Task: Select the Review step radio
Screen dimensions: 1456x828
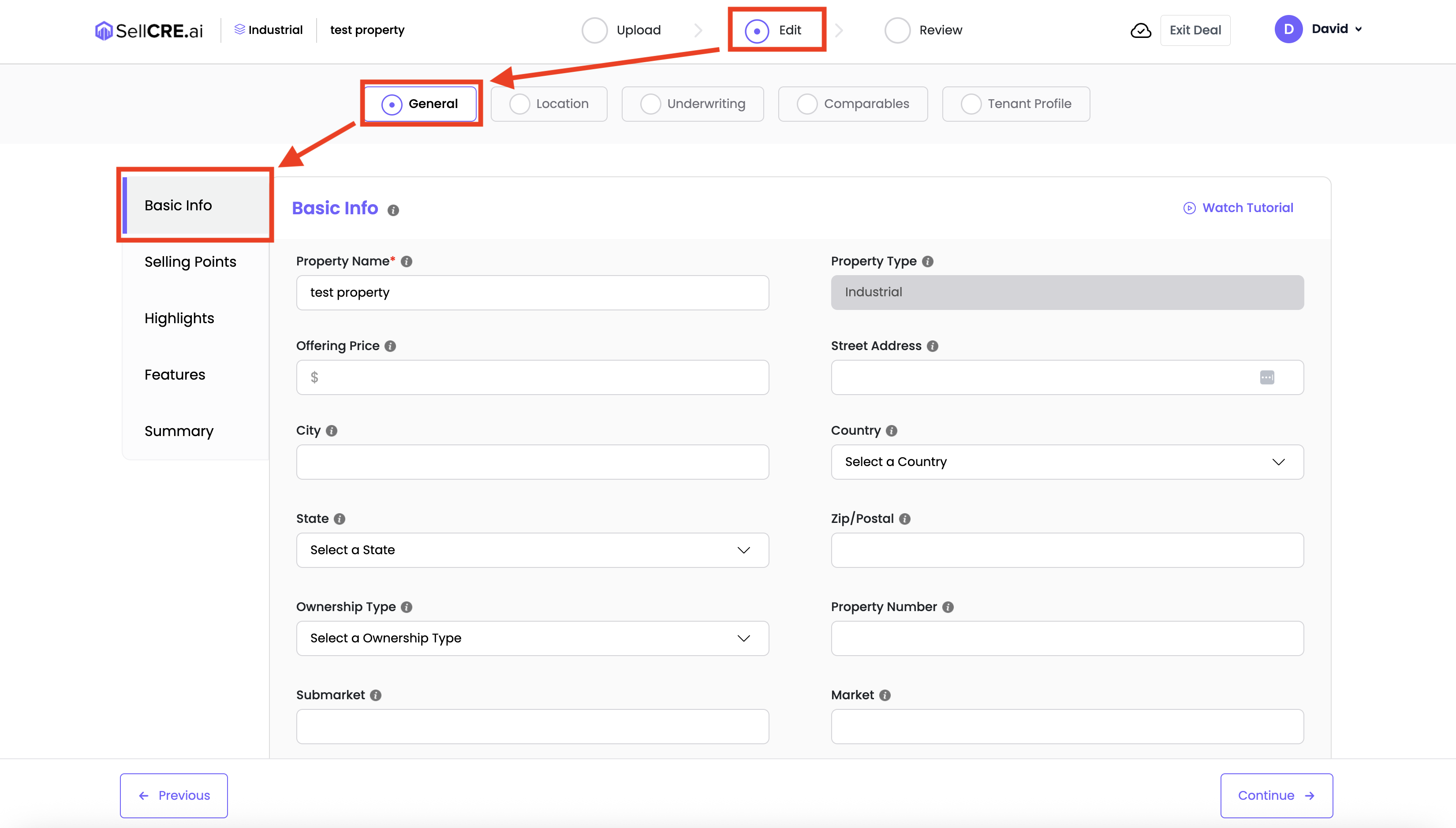Action: point(897,30)
